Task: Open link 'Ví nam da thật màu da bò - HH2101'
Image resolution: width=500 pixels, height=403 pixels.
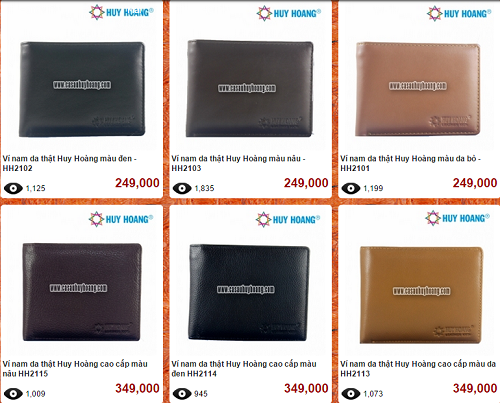Action: click(410, 163)
